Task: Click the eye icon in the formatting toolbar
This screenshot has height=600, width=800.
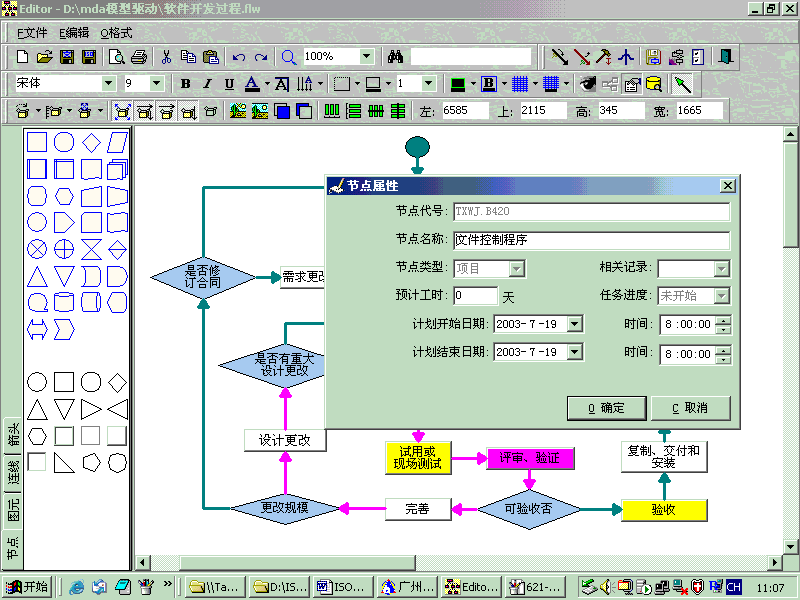Action: [587, 84]
